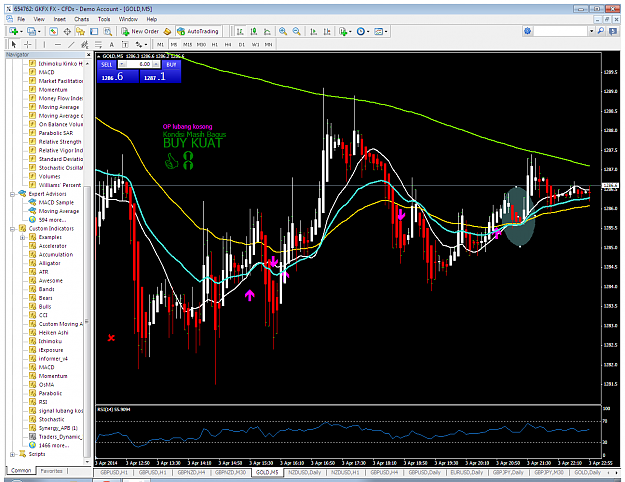Open the chat bubble icon at top right
Viewport: 625px width, 482px height.
click(613, 31)
